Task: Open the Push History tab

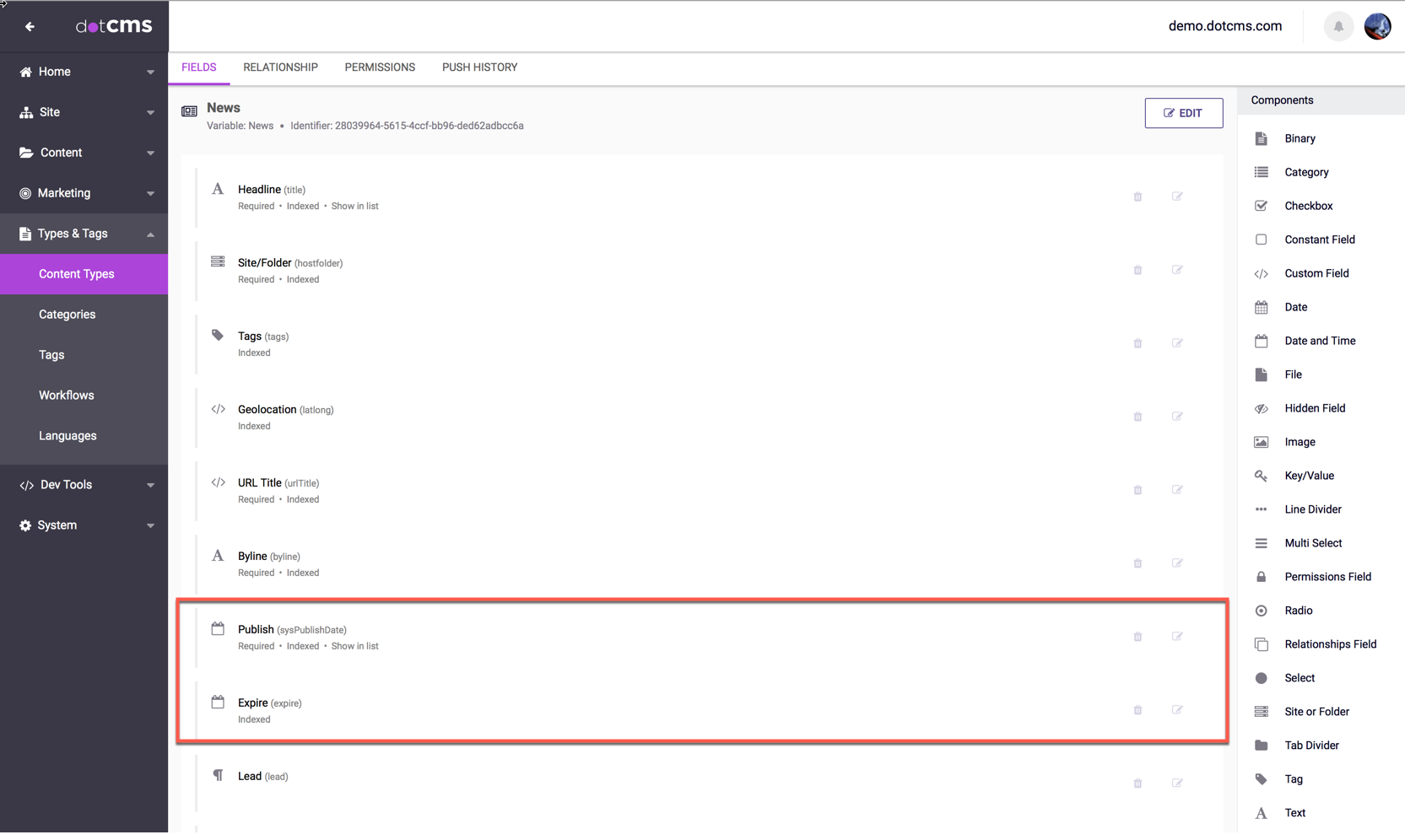Action: [x=479, y=67]
